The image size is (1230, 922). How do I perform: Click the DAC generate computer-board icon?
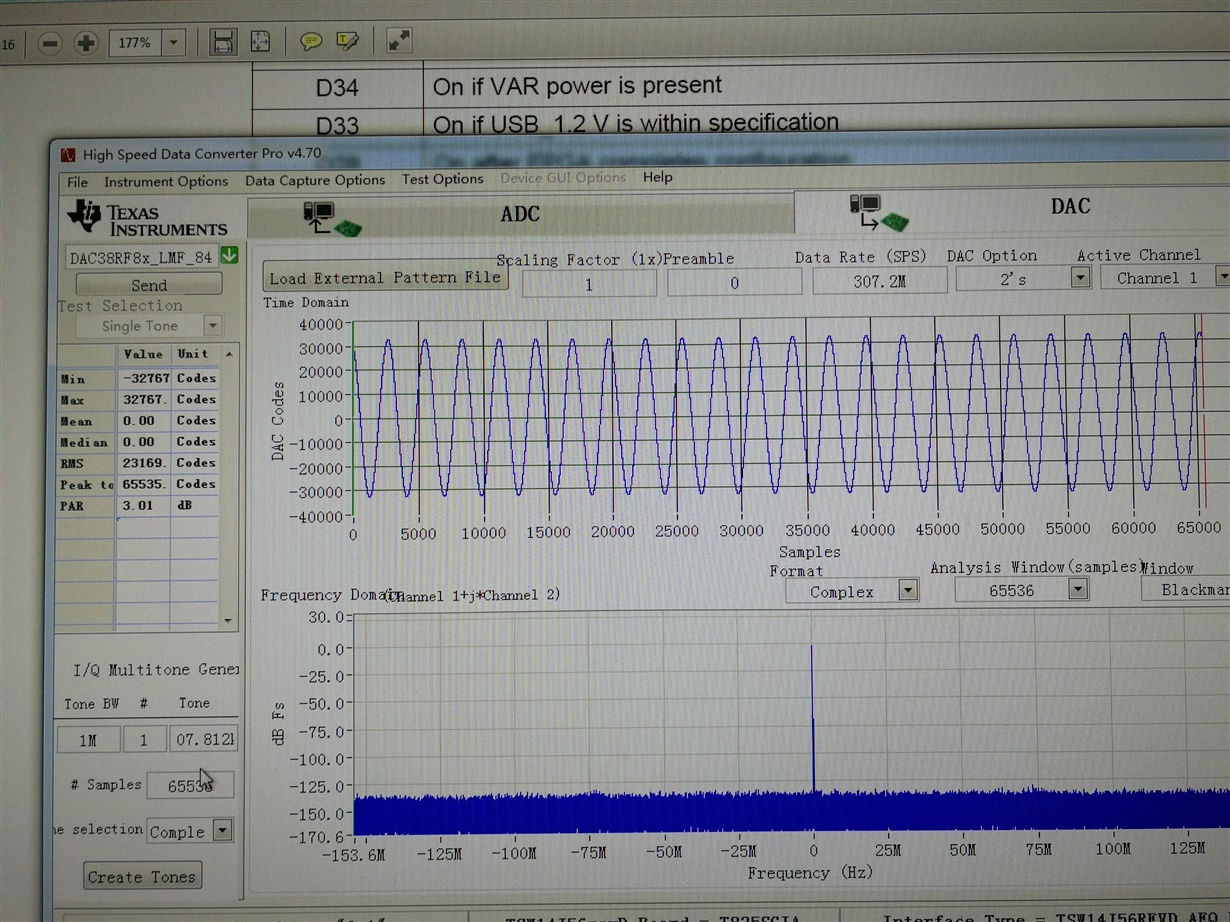click(878, 212)
